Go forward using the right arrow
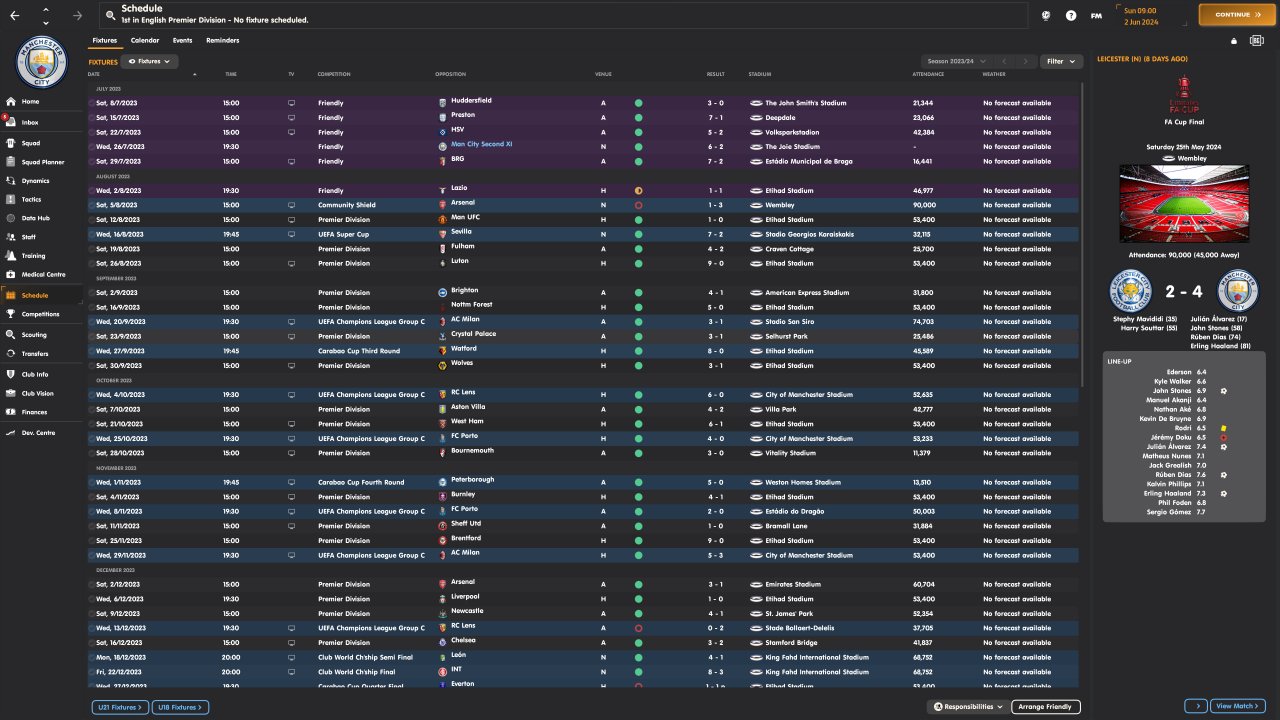The image size is (1280, 720). pyautogui.click(x=78, y=15)
